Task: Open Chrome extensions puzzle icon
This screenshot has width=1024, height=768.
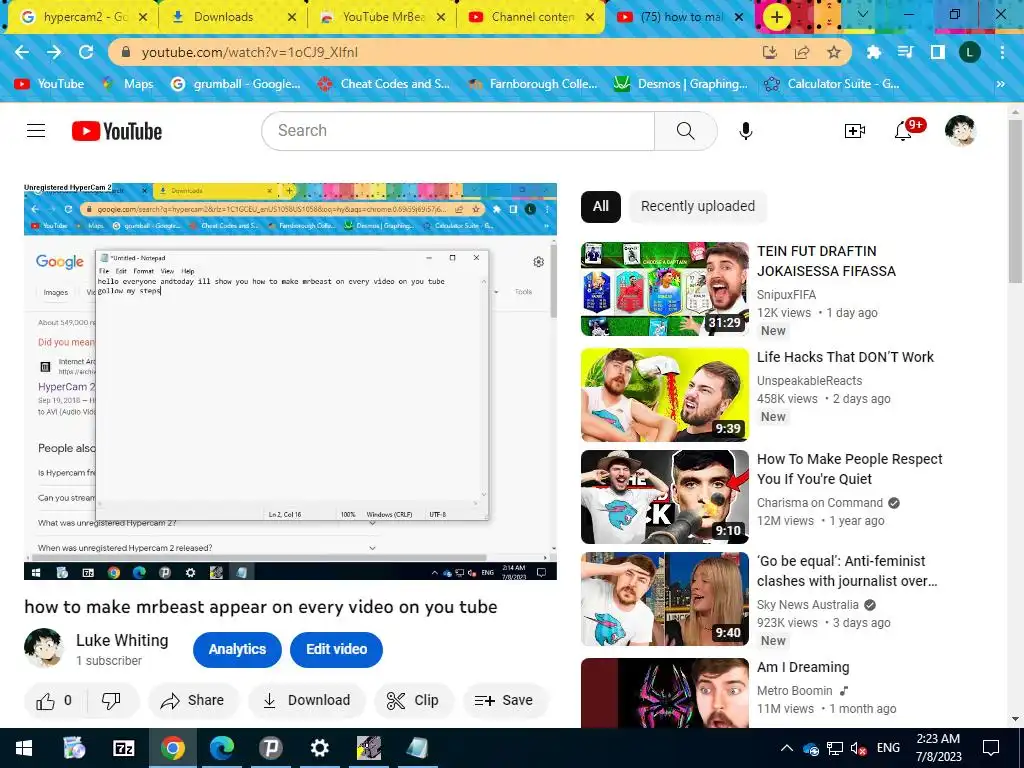Action: click(x=873, y=52)
